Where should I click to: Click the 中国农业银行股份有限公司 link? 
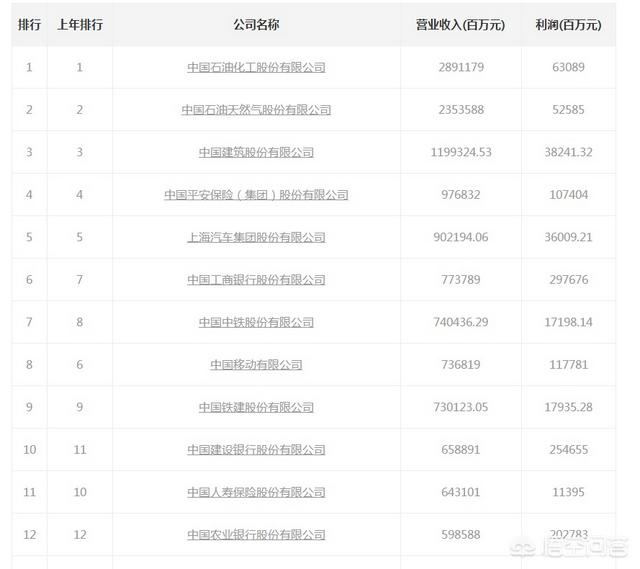pyautogui.click(x=256, y=535)
